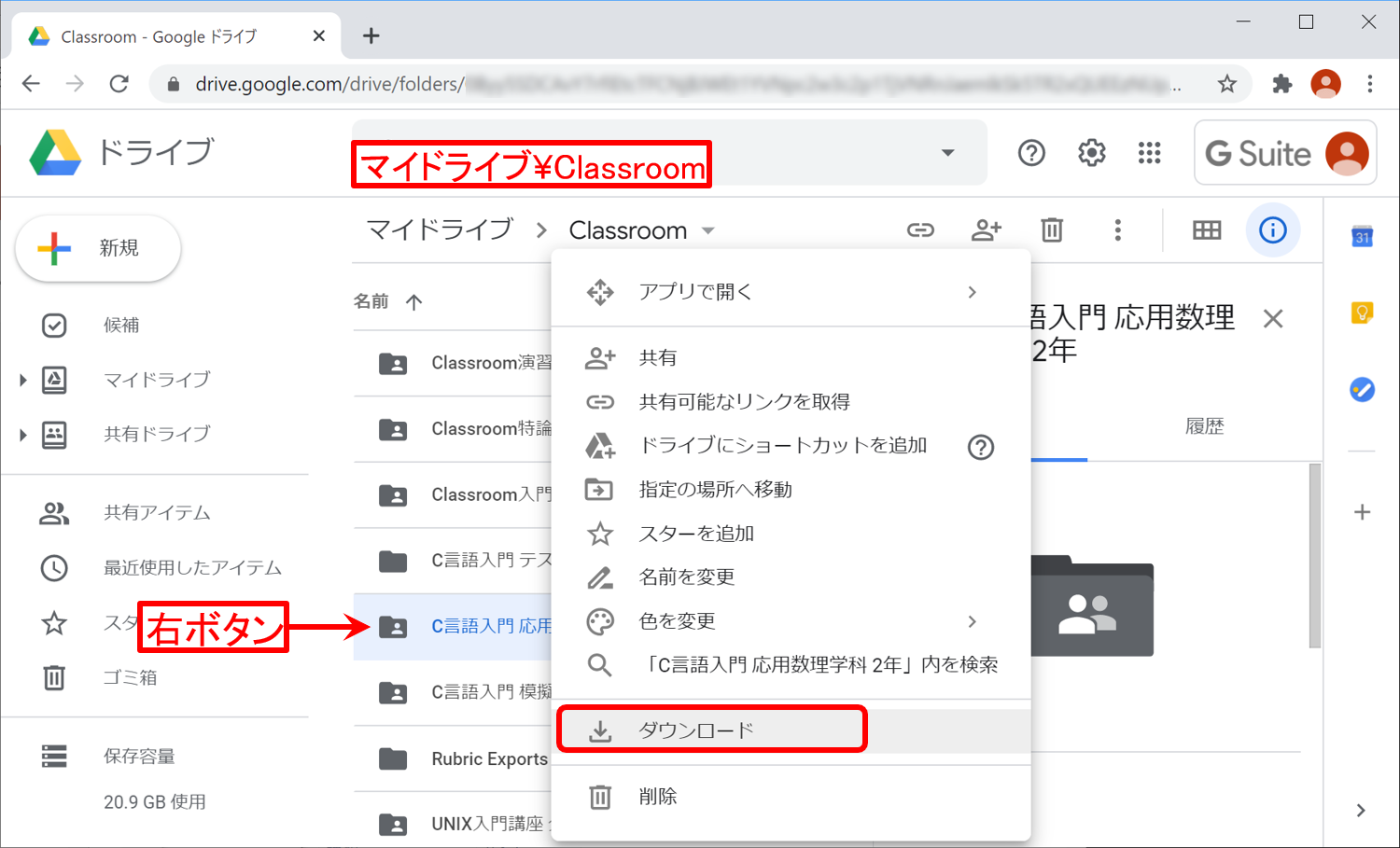Reverse sort direction arrow

point(414,301)
